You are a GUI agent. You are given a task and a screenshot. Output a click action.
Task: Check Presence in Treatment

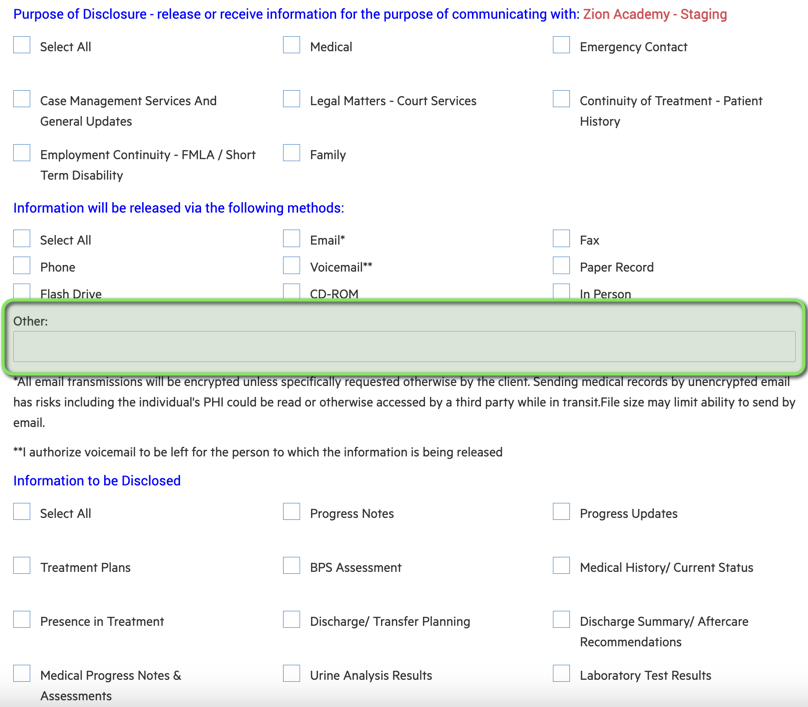[x=22, y=619]
